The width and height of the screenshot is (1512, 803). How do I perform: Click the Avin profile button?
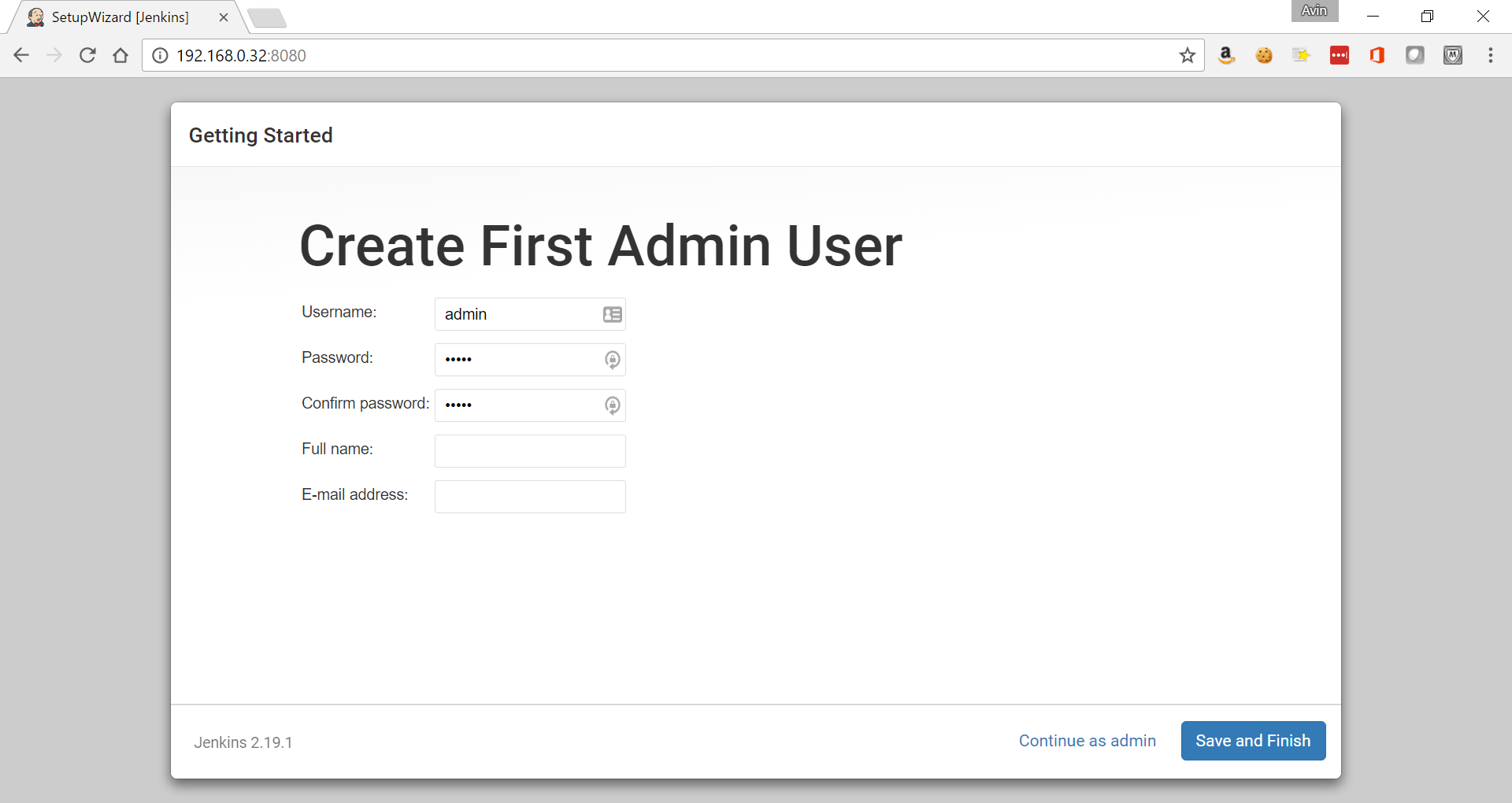pyautogui.click(x=1314, y=11)
